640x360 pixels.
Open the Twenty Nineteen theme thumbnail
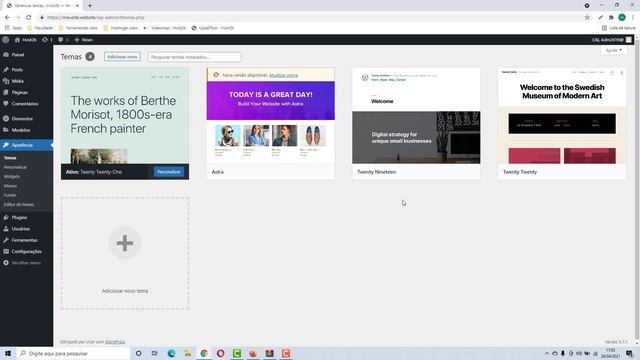click(x=416, y=116)
